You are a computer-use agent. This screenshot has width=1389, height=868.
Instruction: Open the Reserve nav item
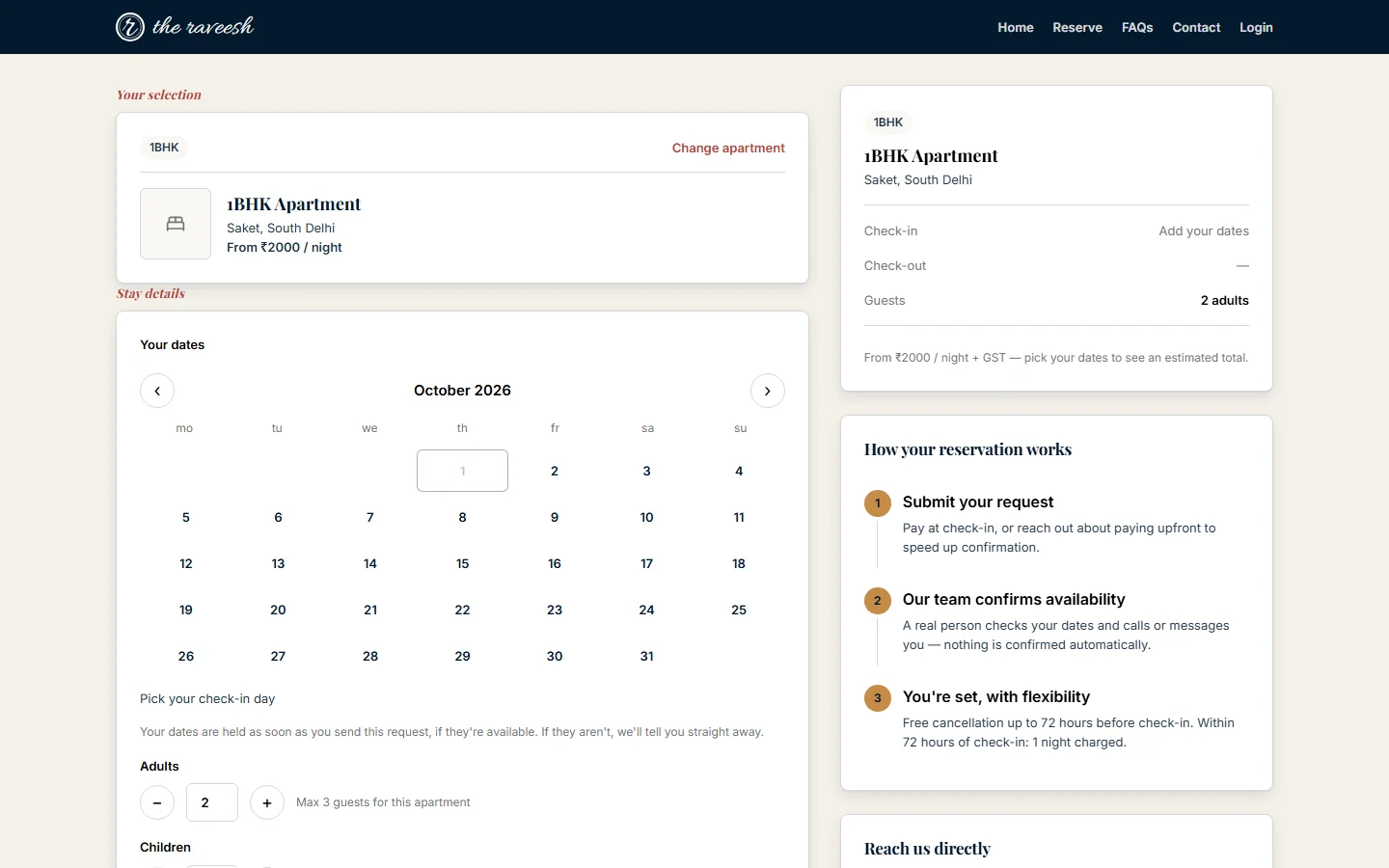click(1077, 27)
